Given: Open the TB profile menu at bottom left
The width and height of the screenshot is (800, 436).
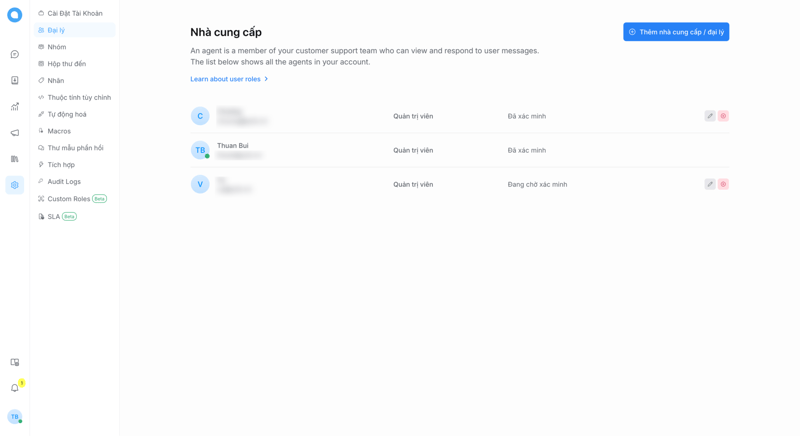Looking at the screenshot, I should [14, 417].
